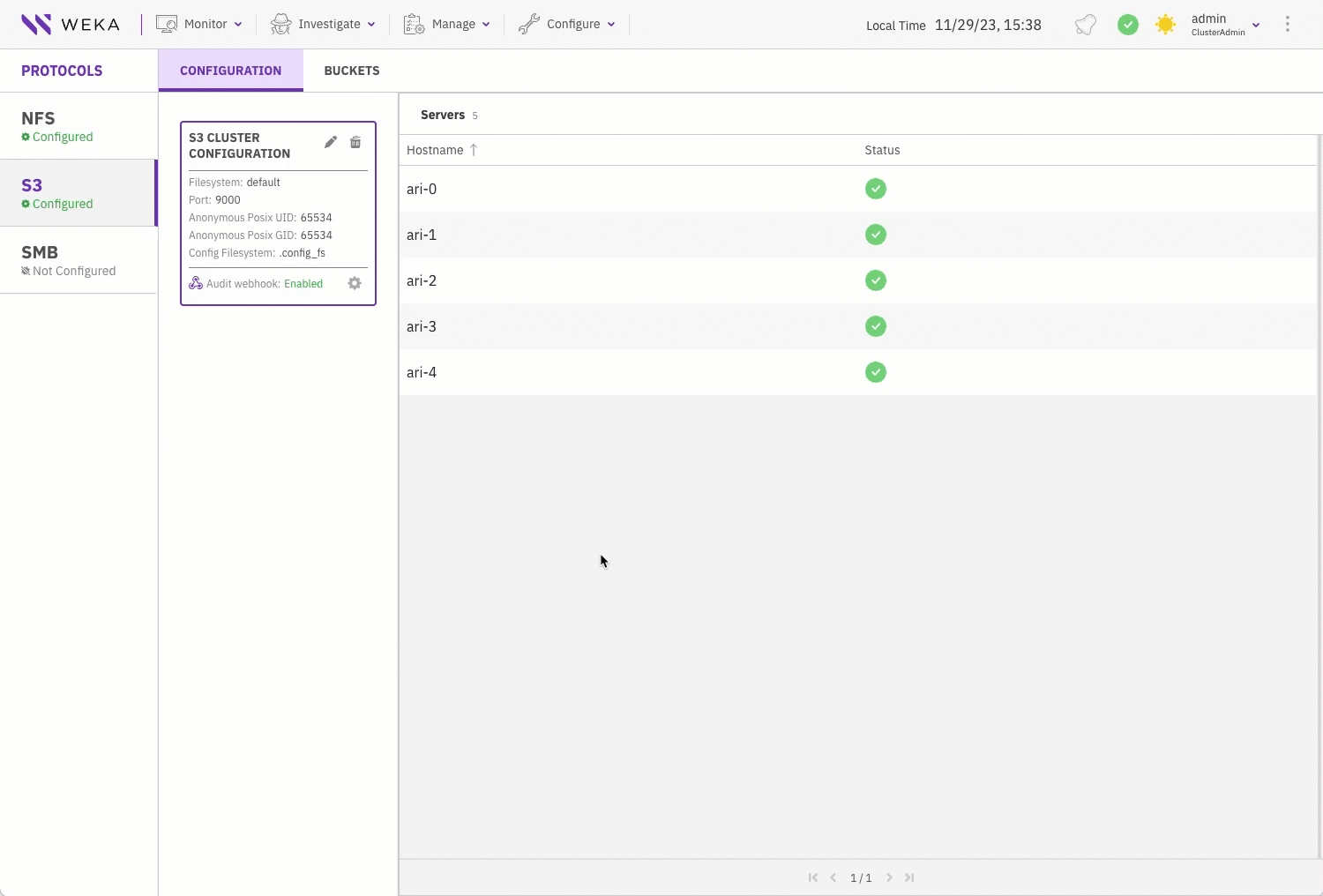Click the green cluster status check icon
Image resolution: width=1323 pixels, height=896 pixels.
click(1127, 25)
